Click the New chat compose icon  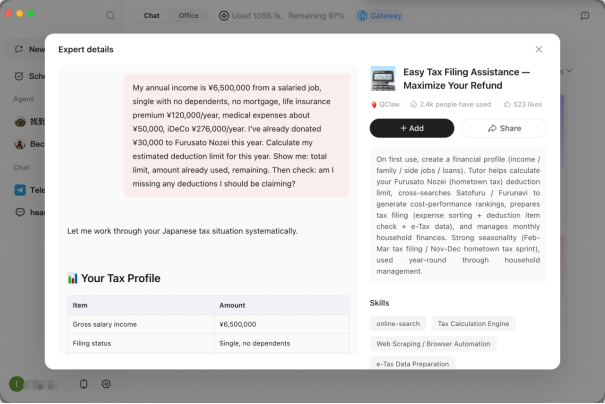click(x=19, y=49)
